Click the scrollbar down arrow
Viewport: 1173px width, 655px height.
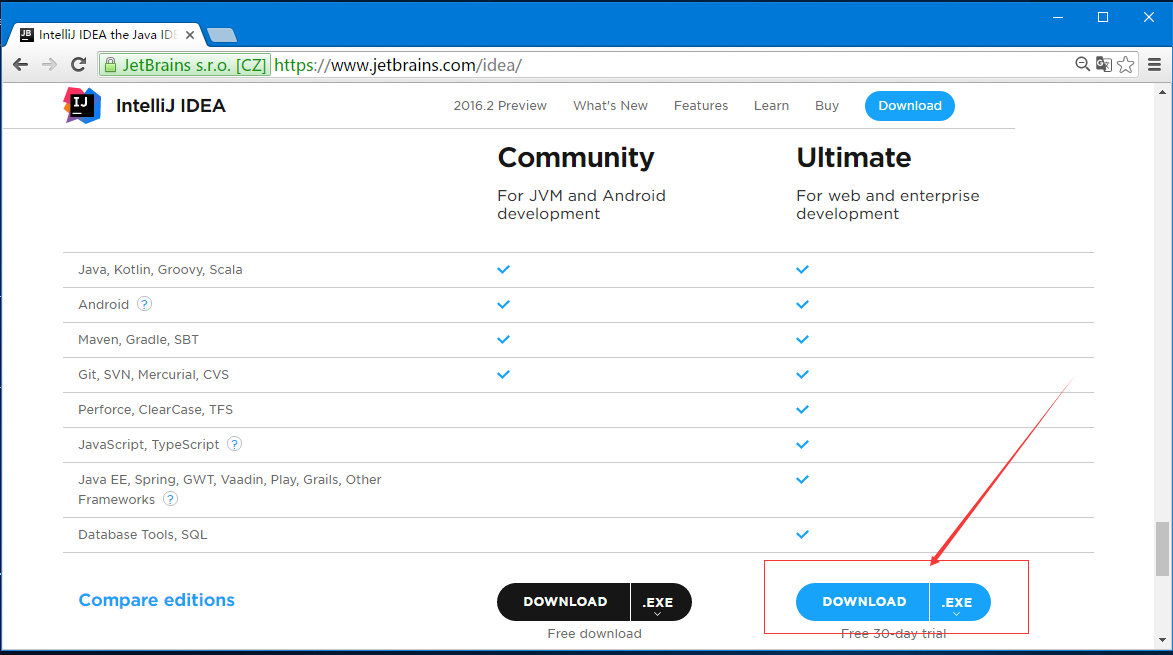[1162, 639]
